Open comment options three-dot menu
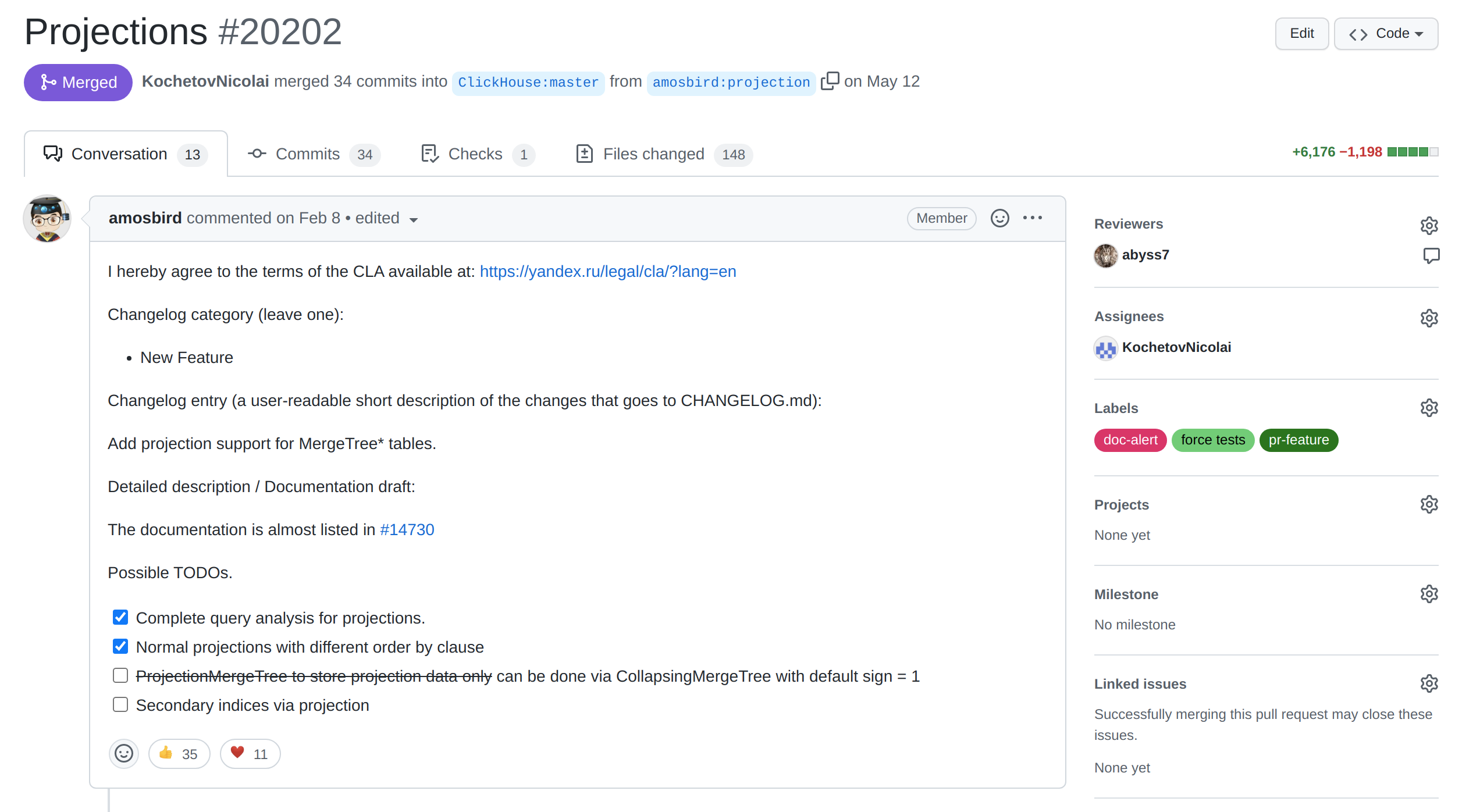The image size is (1480, 812). (x=1033, y=218)
